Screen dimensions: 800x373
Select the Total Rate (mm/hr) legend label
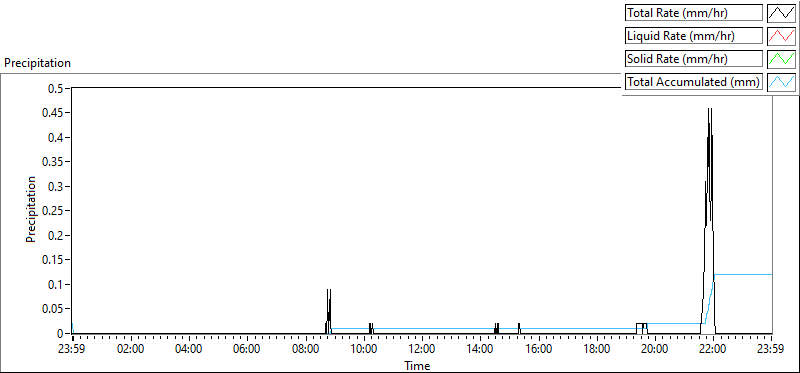[694, 13]
